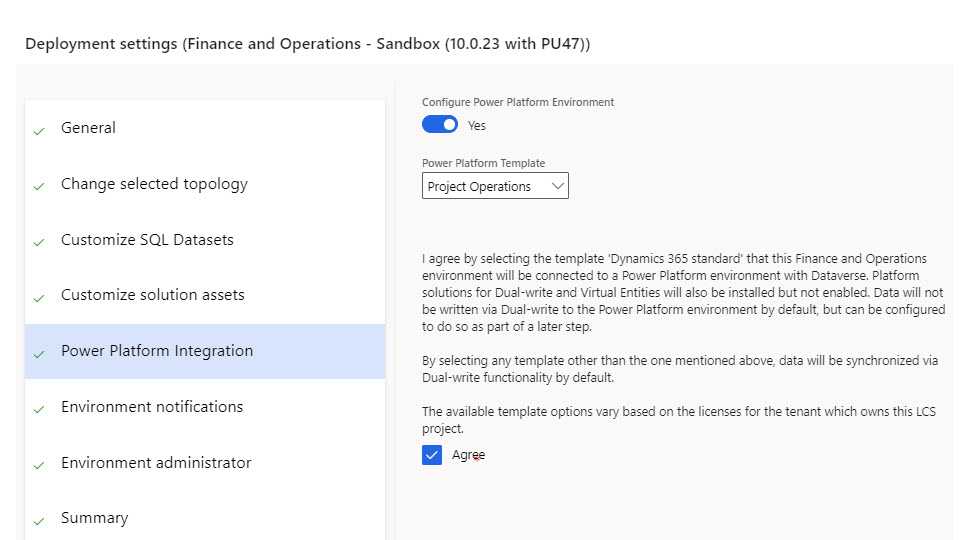This screenshot has width=963, height=540.
Task: Click the checkmark next to Environment notifications
Action: [x=39, y=410]
